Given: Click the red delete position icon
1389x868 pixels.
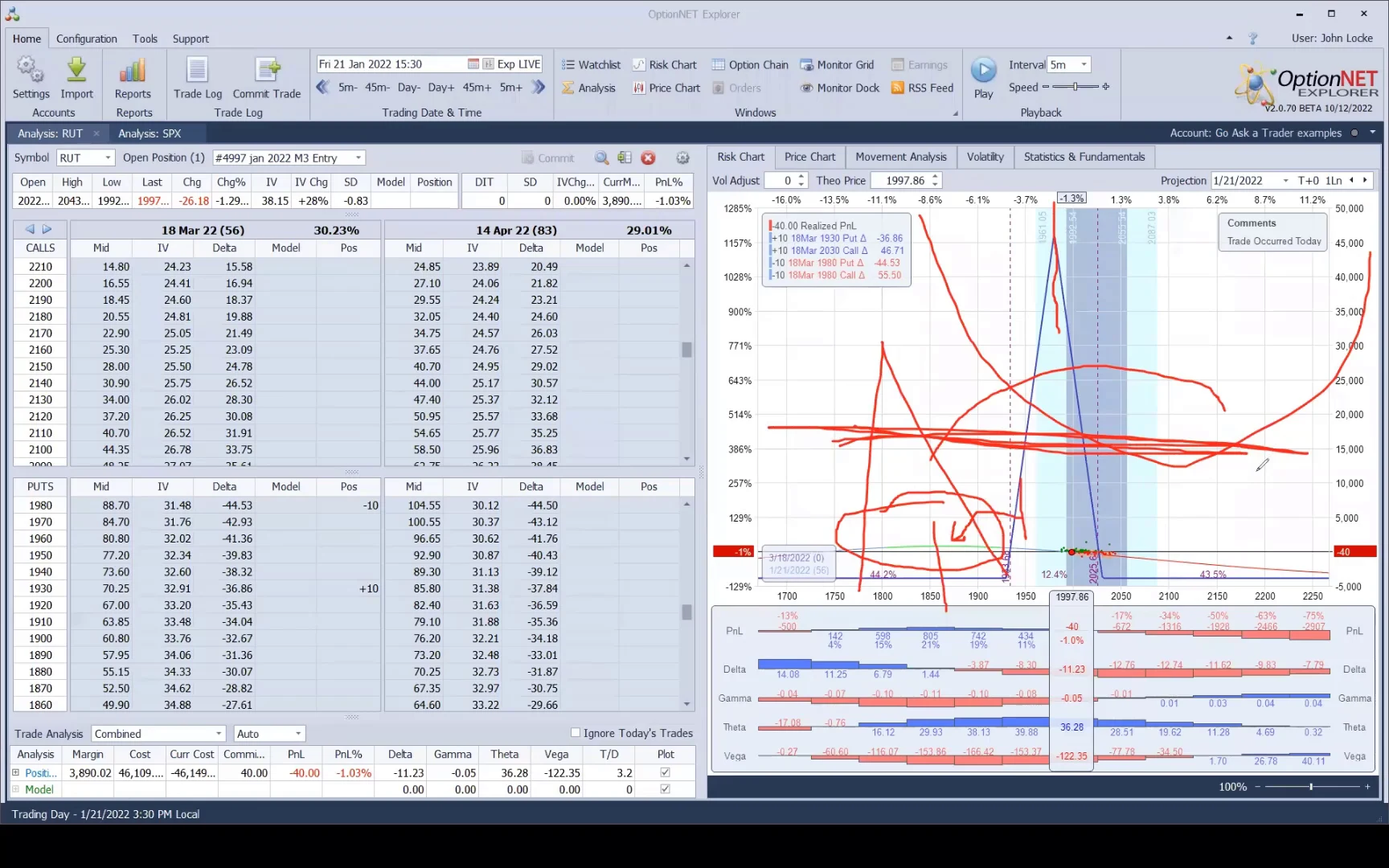Looking at the screenshot, I should pyautogui.click(x=649, y=158).
